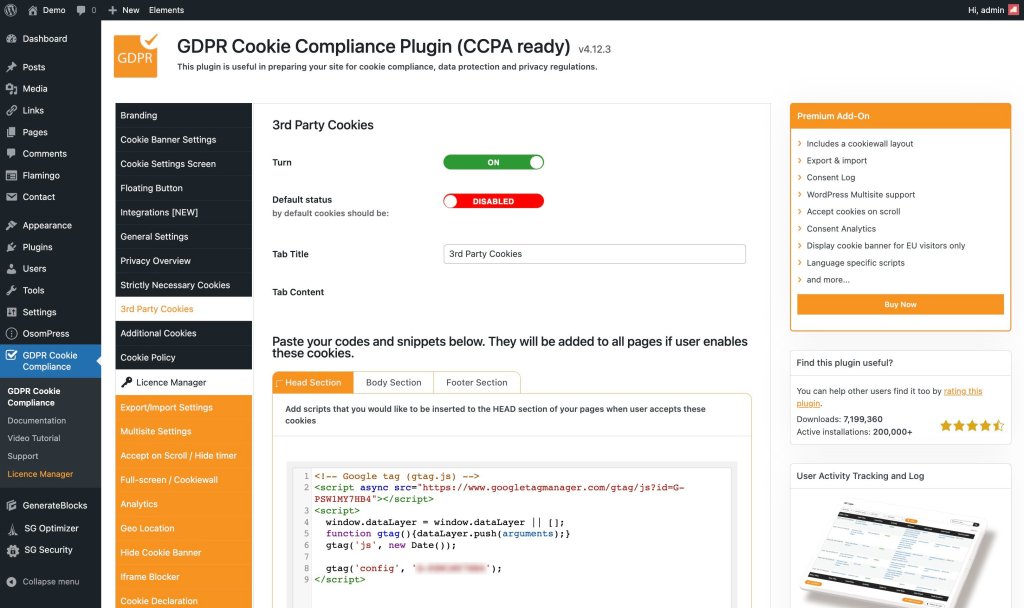The image size is (1024, 608).
Task: Open Geo Location premium item
Action: (x=184, y=528)
